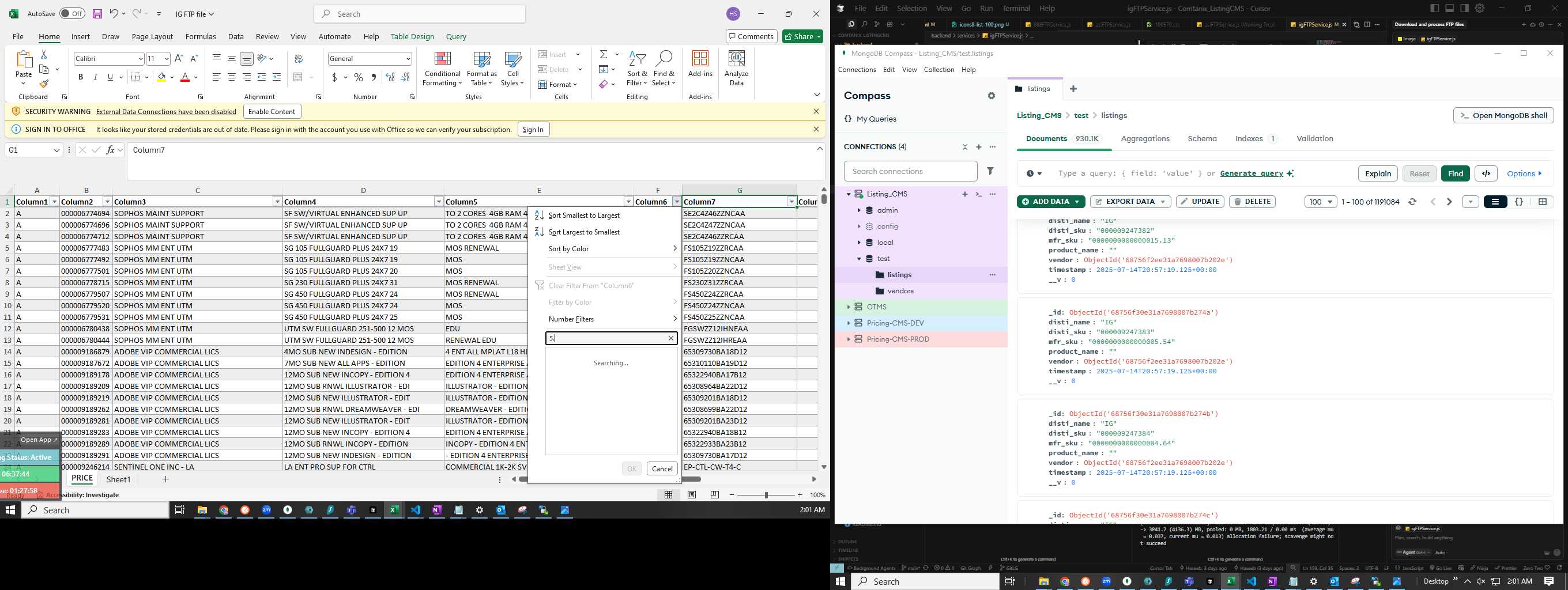Collapse the Listing_CMS connection tree
Screen dimensions: 1568x590
click(849, 194)
